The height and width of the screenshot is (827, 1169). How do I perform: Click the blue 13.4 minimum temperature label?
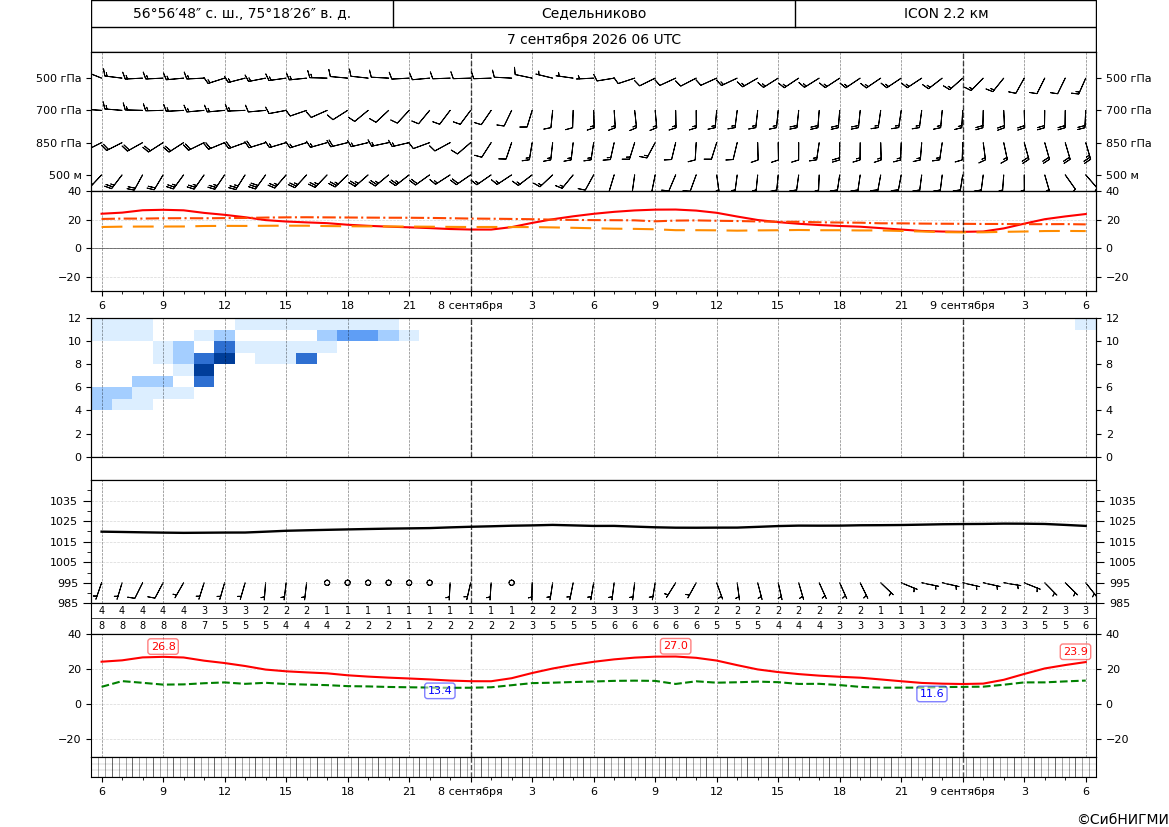439,691
